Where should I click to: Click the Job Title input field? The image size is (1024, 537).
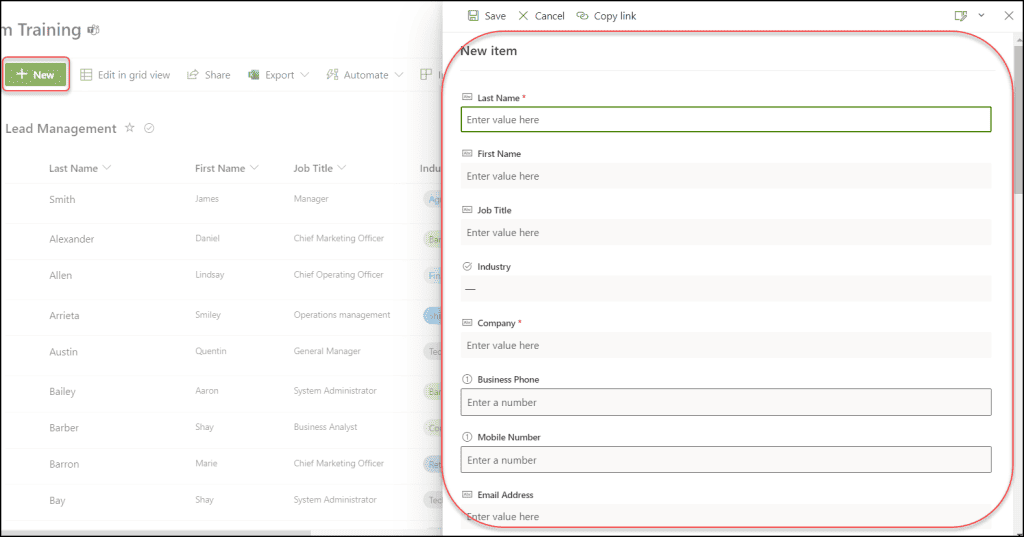click(x=726, y=233)
